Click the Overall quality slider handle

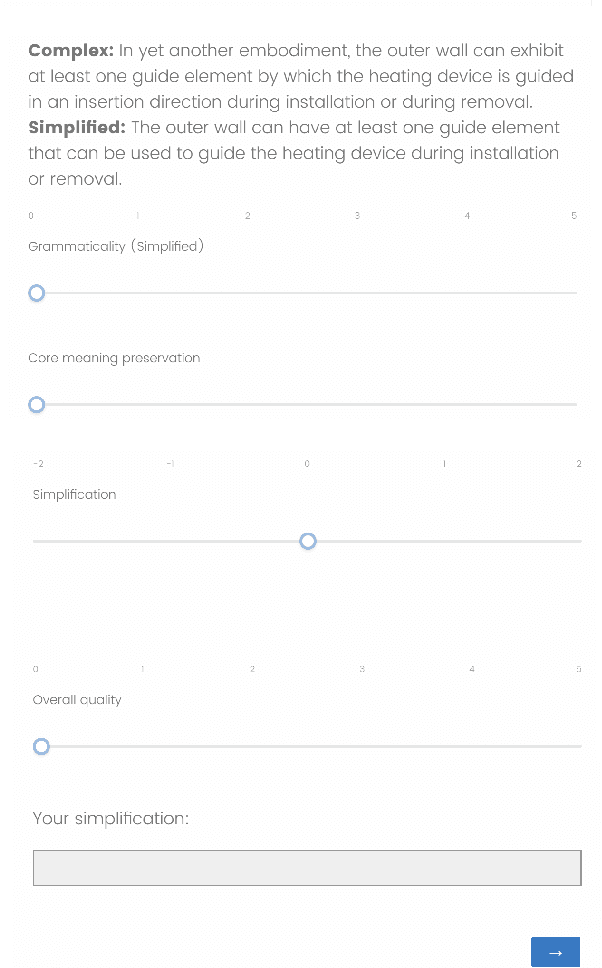tap(41, 747)
